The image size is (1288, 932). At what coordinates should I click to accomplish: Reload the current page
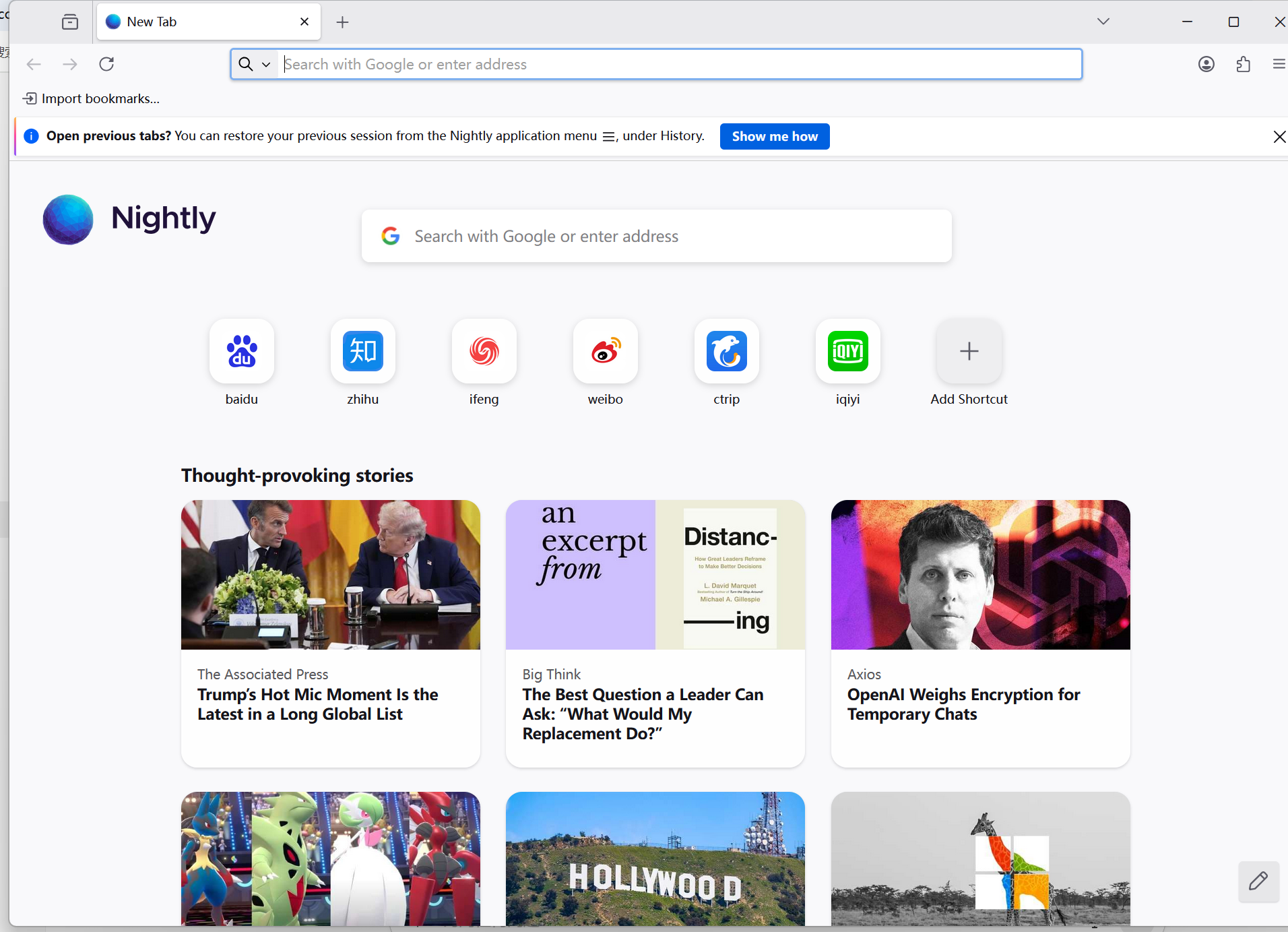(106, 64)
